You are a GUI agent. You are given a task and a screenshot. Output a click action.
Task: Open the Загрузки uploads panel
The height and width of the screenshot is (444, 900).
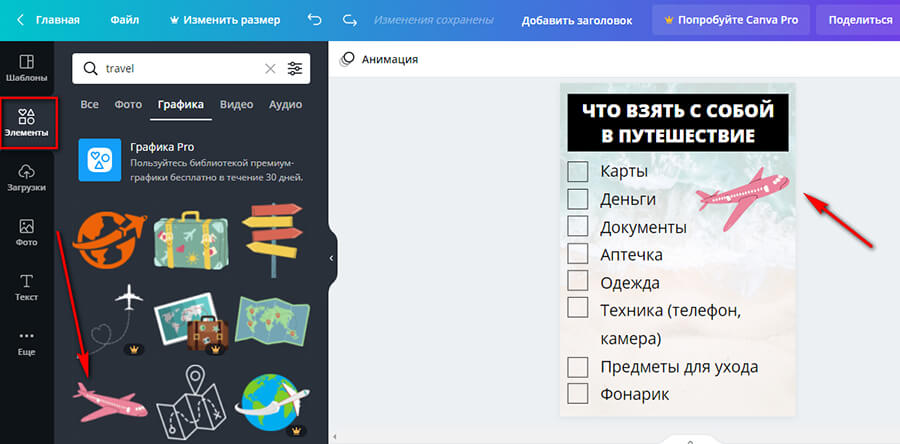tap(26, 178)
